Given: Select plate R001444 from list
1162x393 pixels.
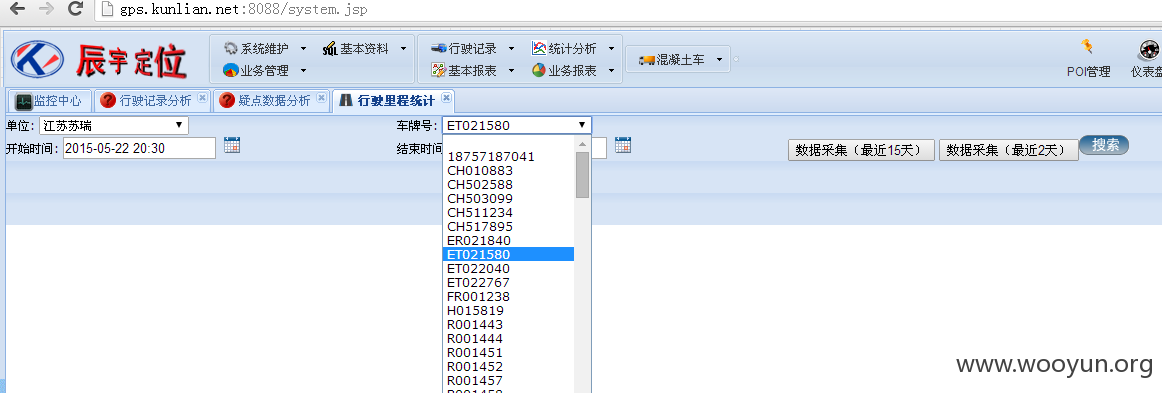Looking at the screenshot, I should (x=508, y=339).
